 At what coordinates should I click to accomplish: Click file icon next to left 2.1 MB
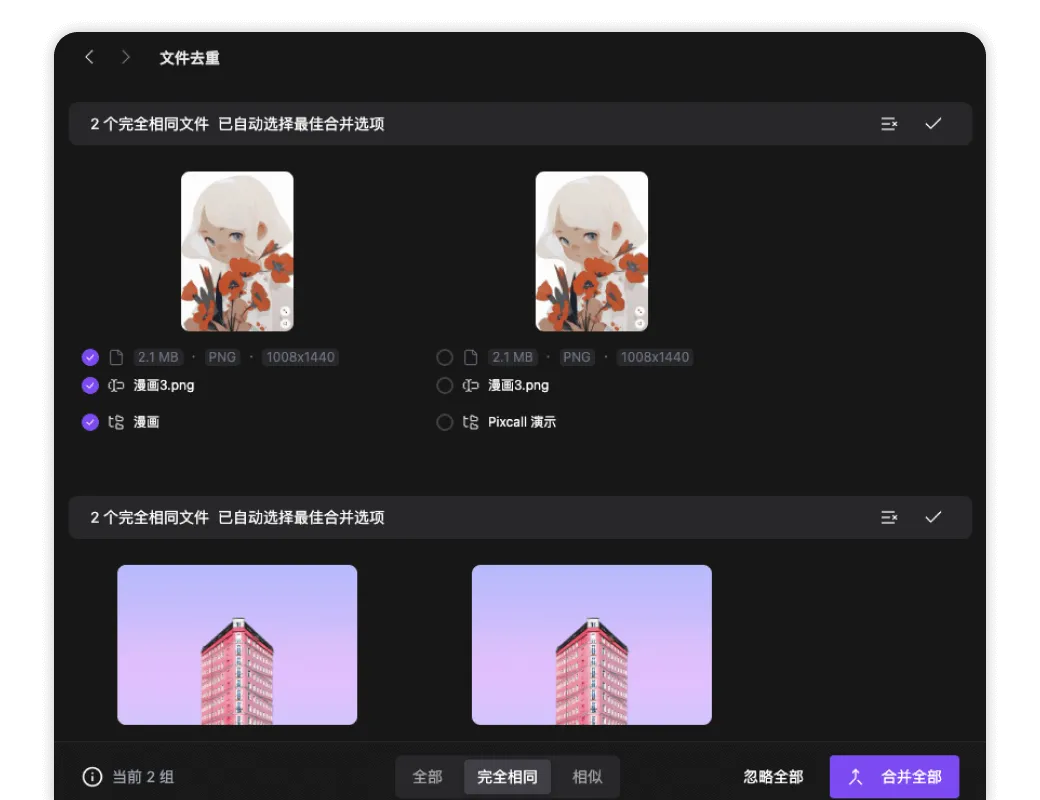116,358
